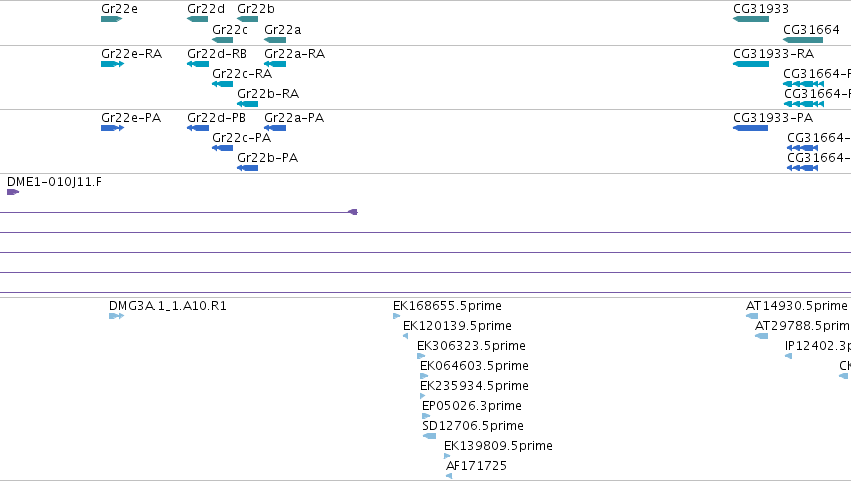
Task: Click the blue Gr22e-PA protein glyph
Action: tap(112, 128)
